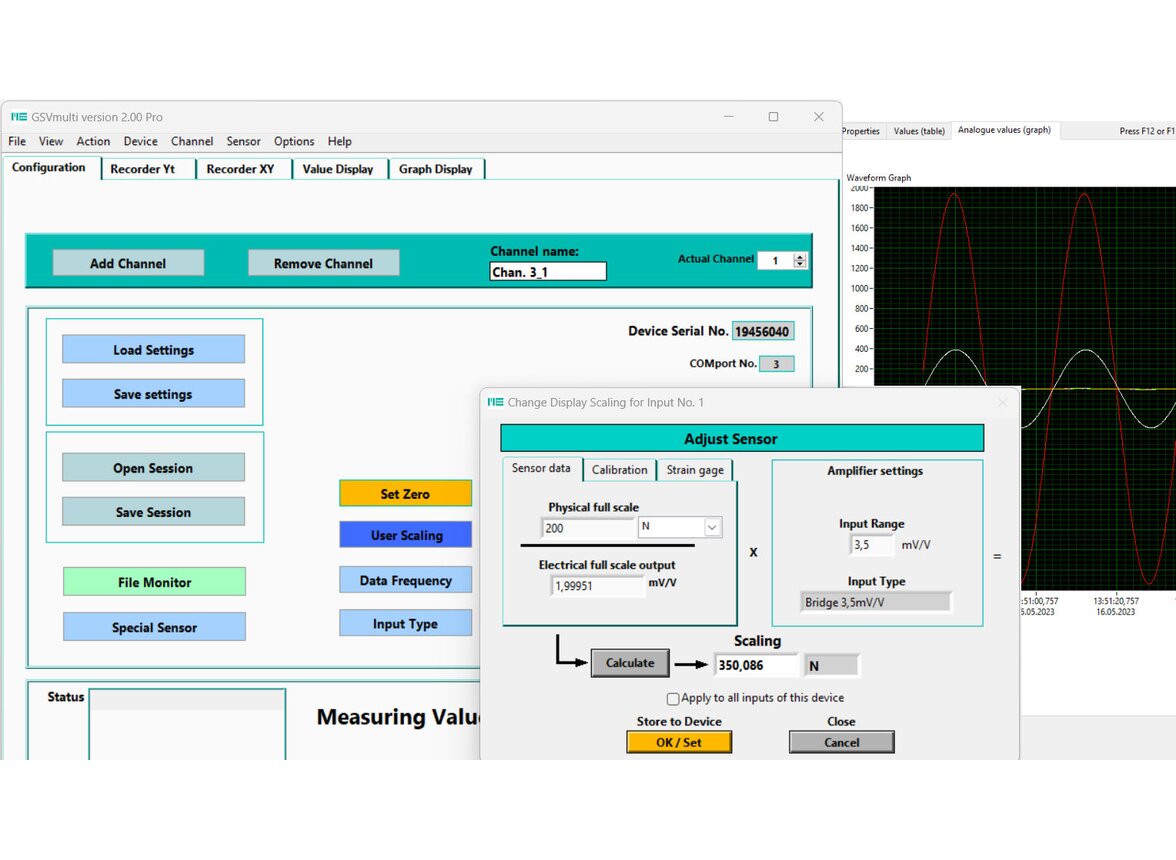Cancel the Adjust Sensor dialog

pyautogui.click(x=841, y=742)
